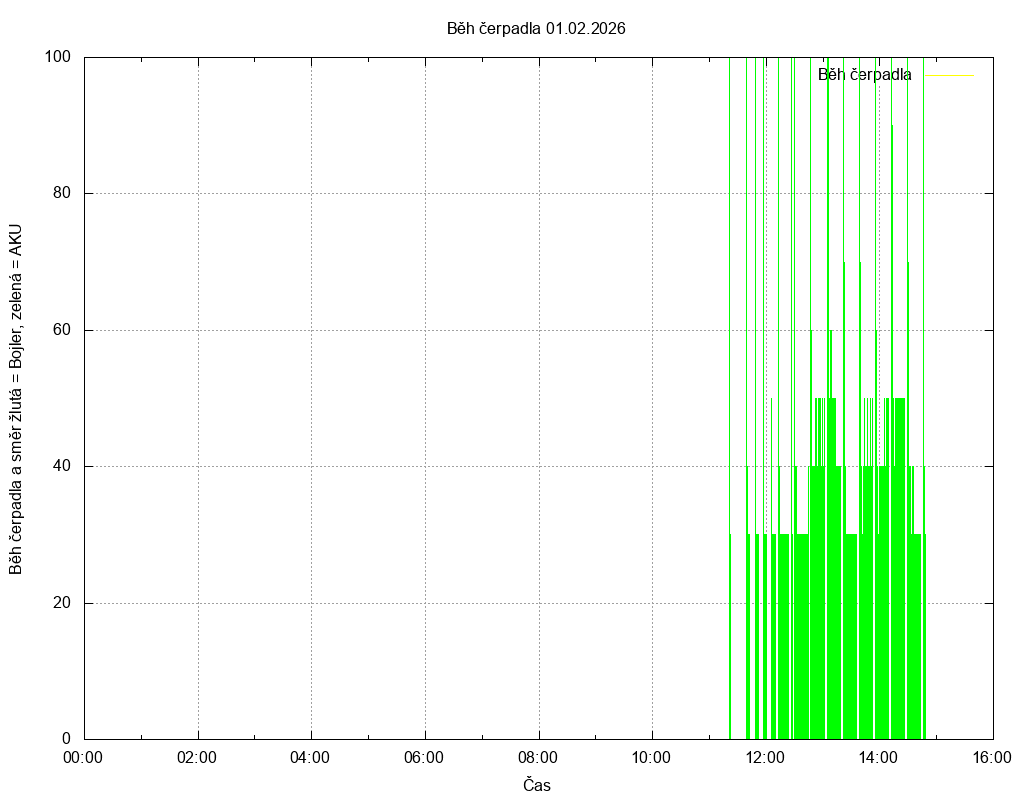The image size is (1024, 800).
Task: Click the 40 label on the y-axis
Action: [62, 467]
